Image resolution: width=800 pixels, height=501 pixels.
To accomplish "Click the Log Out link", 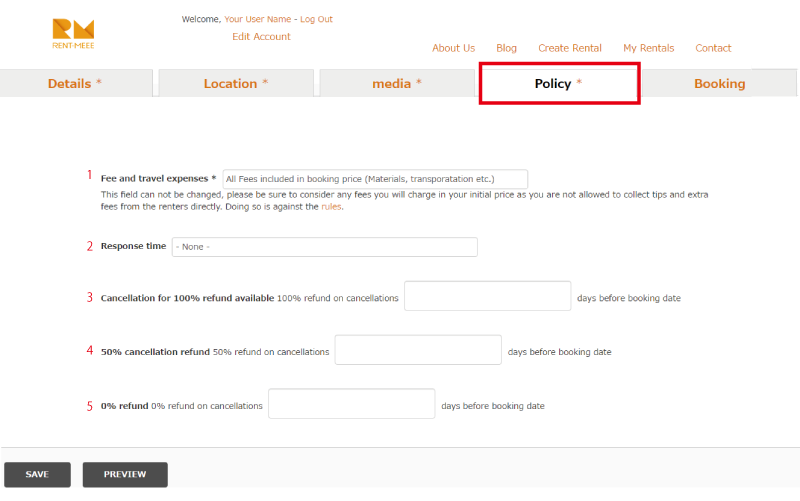I will pos(316,19).
